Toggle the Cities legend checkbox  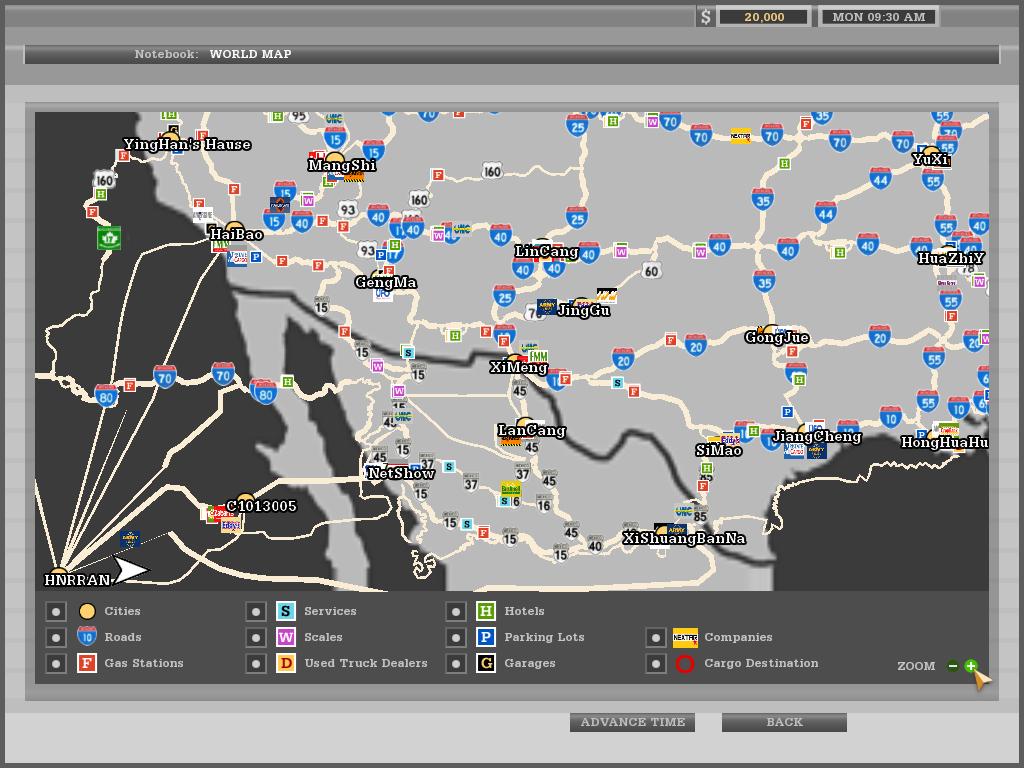tap(56, 611)
